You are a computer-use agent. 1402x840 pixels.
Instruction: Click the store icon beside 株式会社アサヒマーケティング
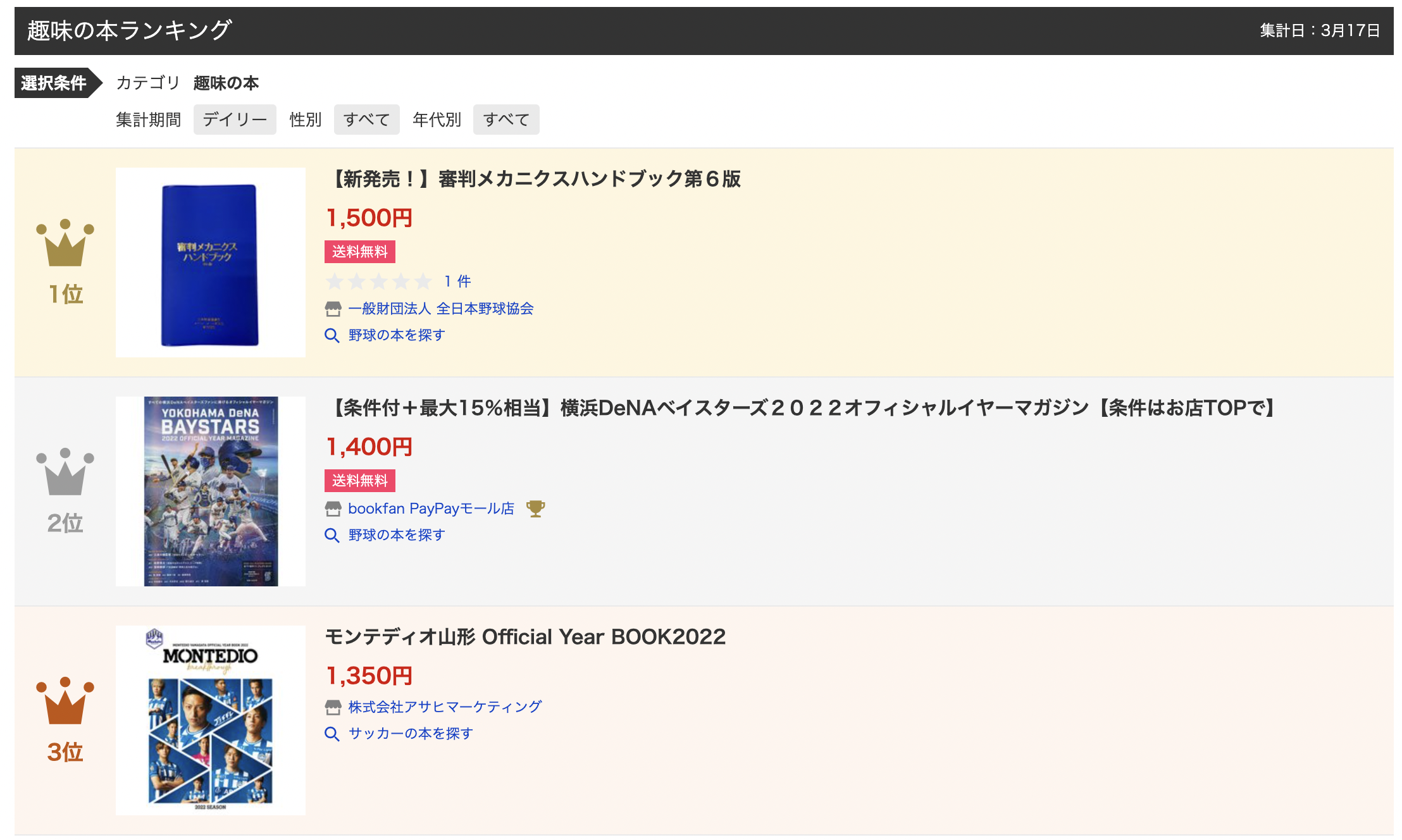pos(333,707)
